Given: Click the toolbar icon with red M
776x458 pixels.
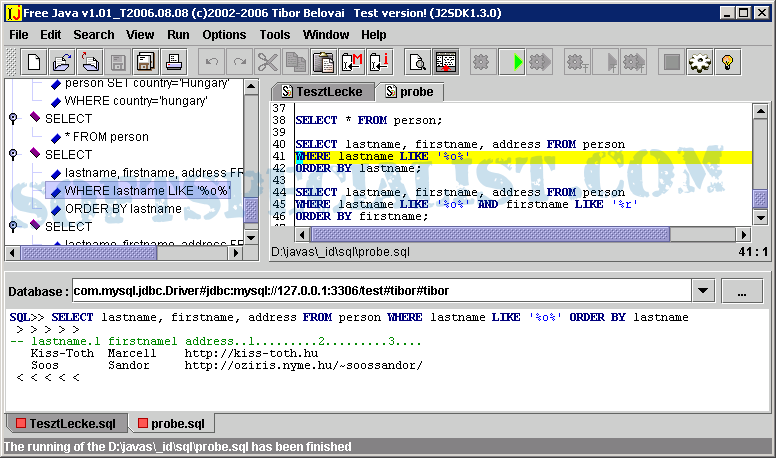Looking at the screenshot, I should [351, 62].
